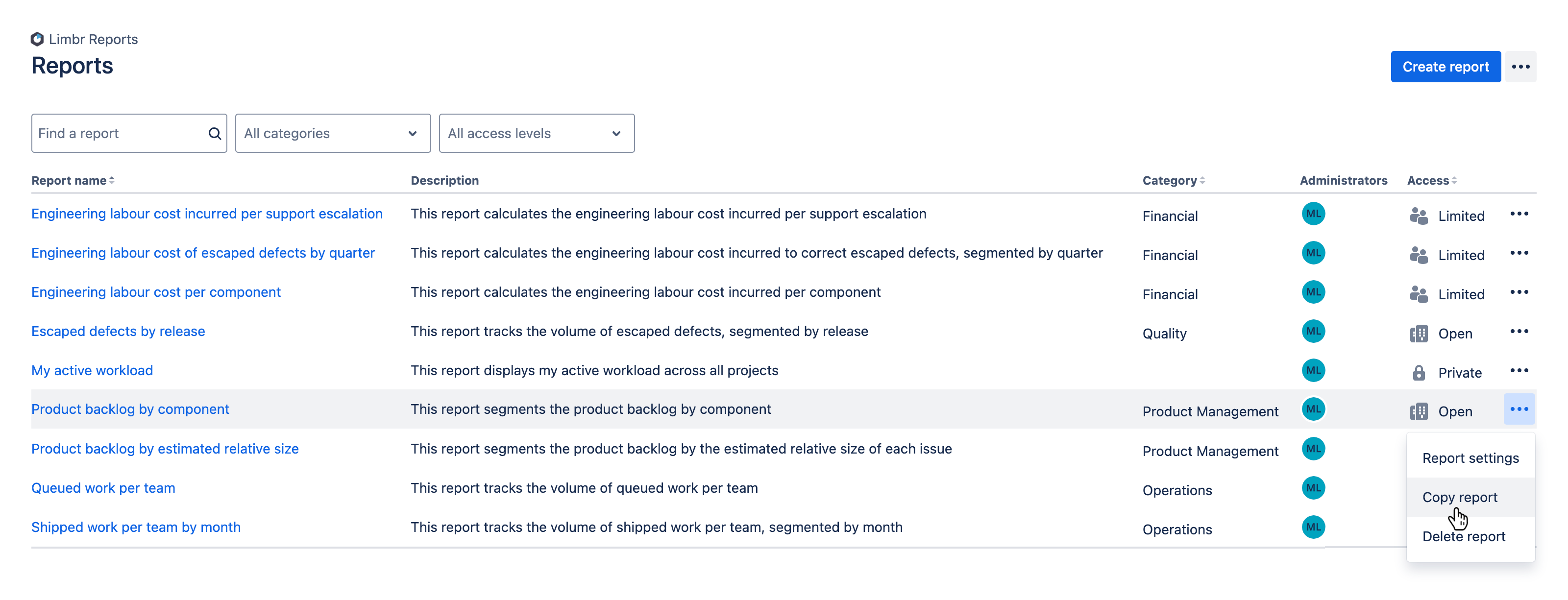The image size is (1568, 600).
Task: Open Engineering labour cost of escaped defects by quarter
Action: pyautogui.click(x=203, y=253)
